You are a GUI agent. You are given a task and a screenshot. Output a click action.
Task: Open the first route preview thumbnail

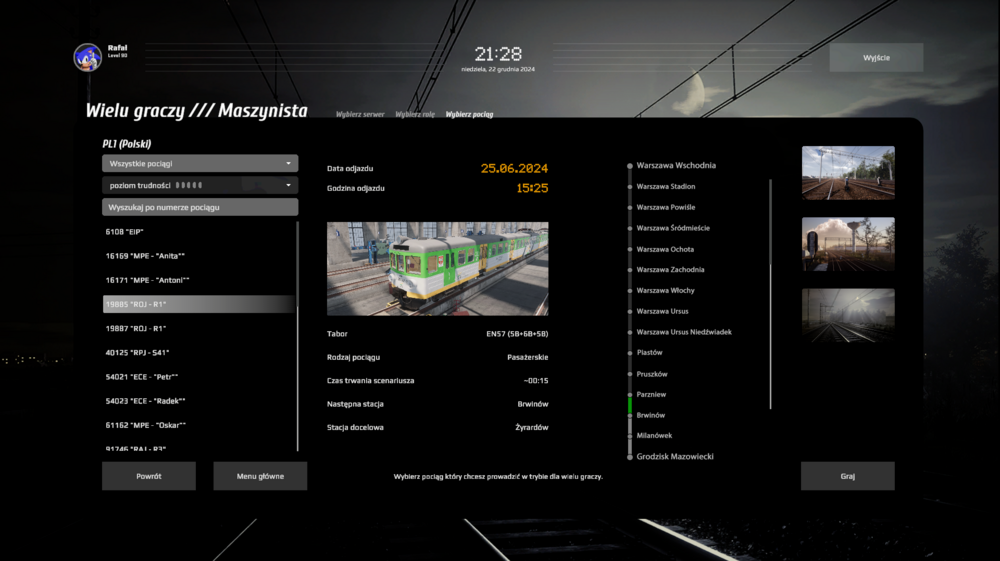point(848,173)
